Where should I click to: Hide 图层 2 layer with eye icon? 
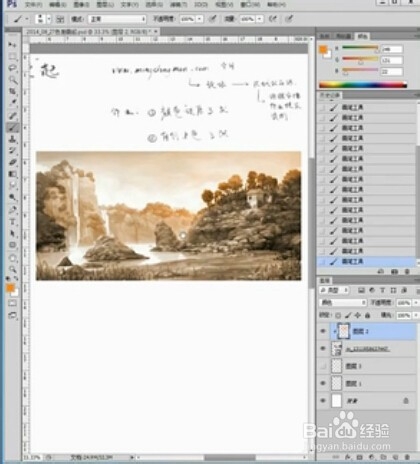pyautogui.click(x=323, y=331)
